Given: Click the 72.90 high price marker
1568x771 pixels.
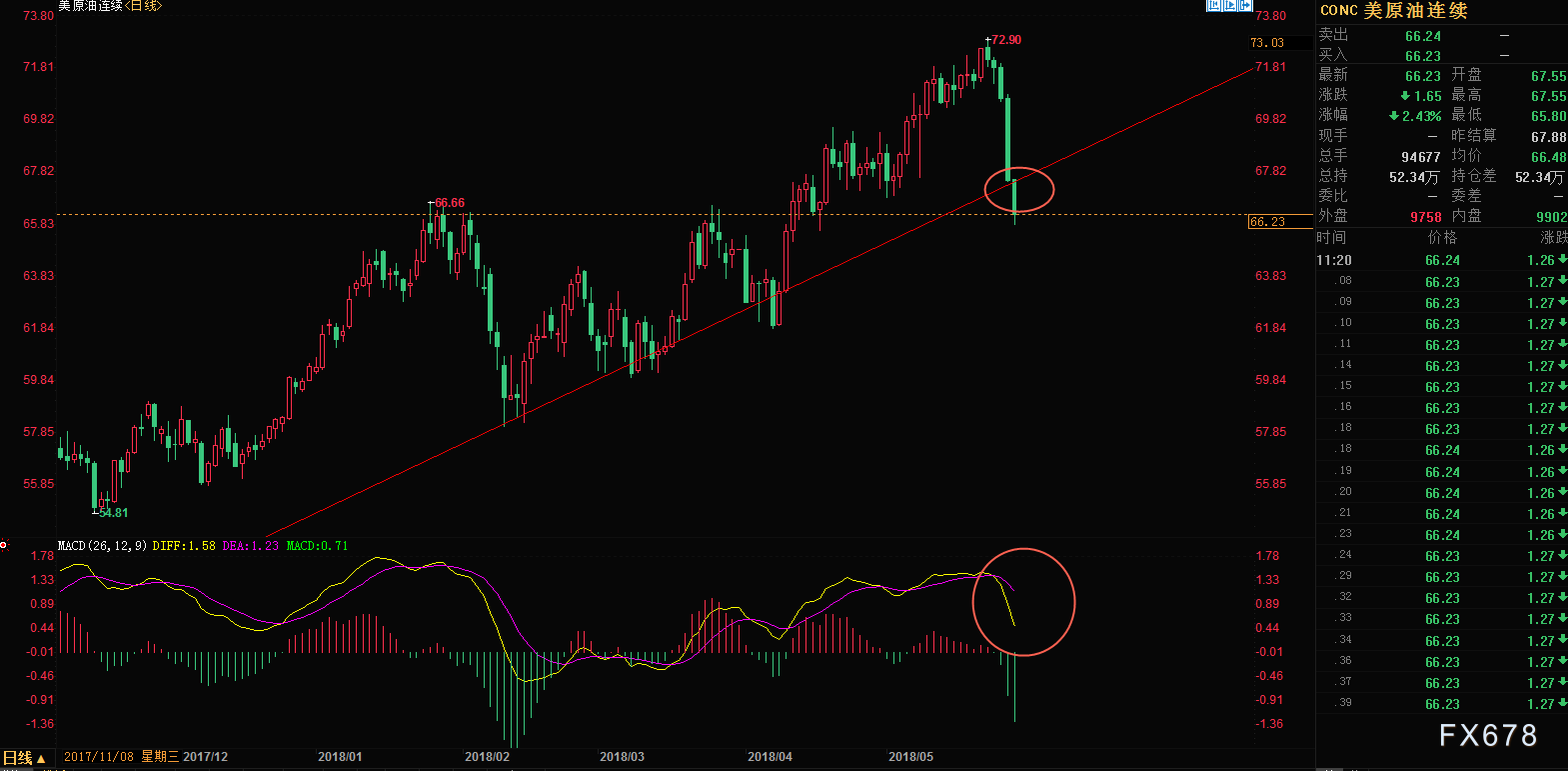Looking at the screenshot, I should (x=1006, y=40).
